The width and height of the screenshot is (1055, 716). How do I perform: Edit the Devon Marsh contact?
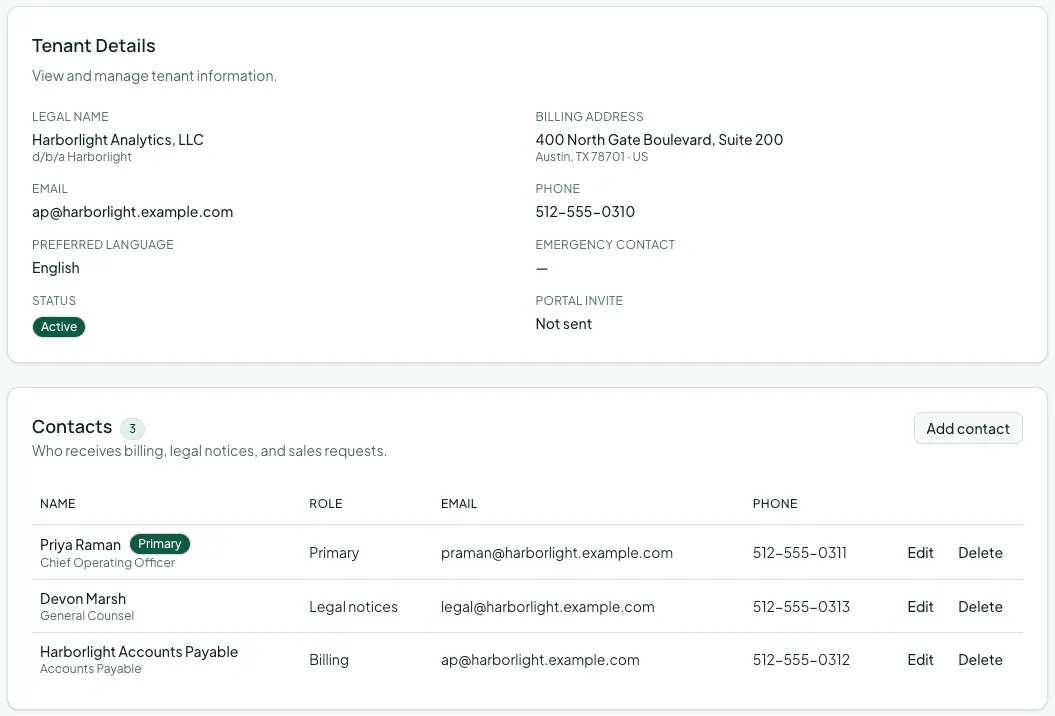[x=920, y=607]
